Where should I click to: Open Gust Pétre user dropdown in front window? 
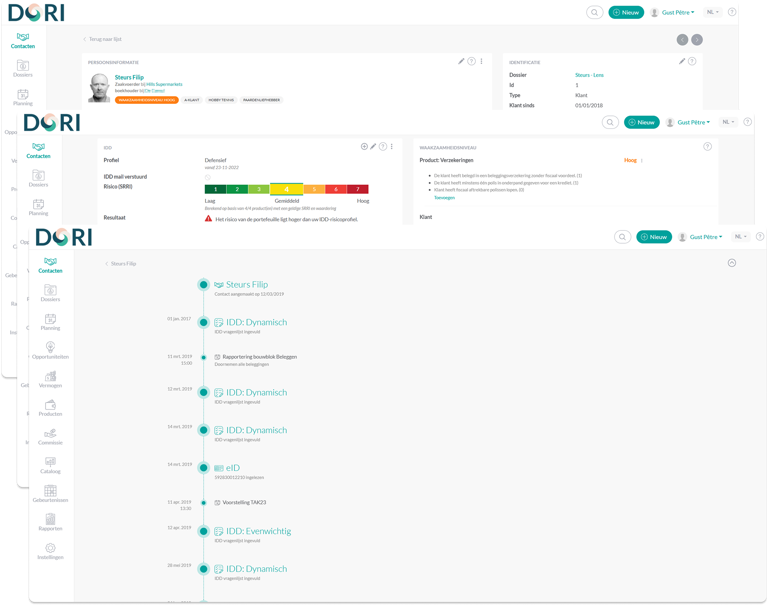coord(701,237)
